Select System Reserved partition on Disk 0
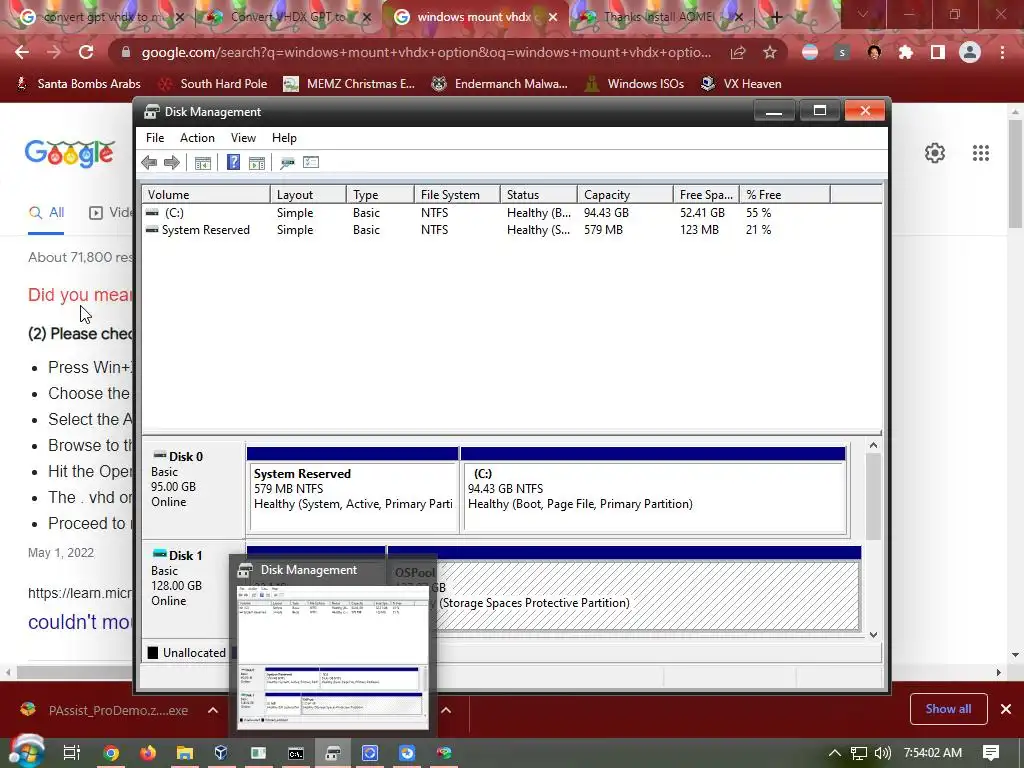This screenshot has width=1024, height=768. coord(353,490)
